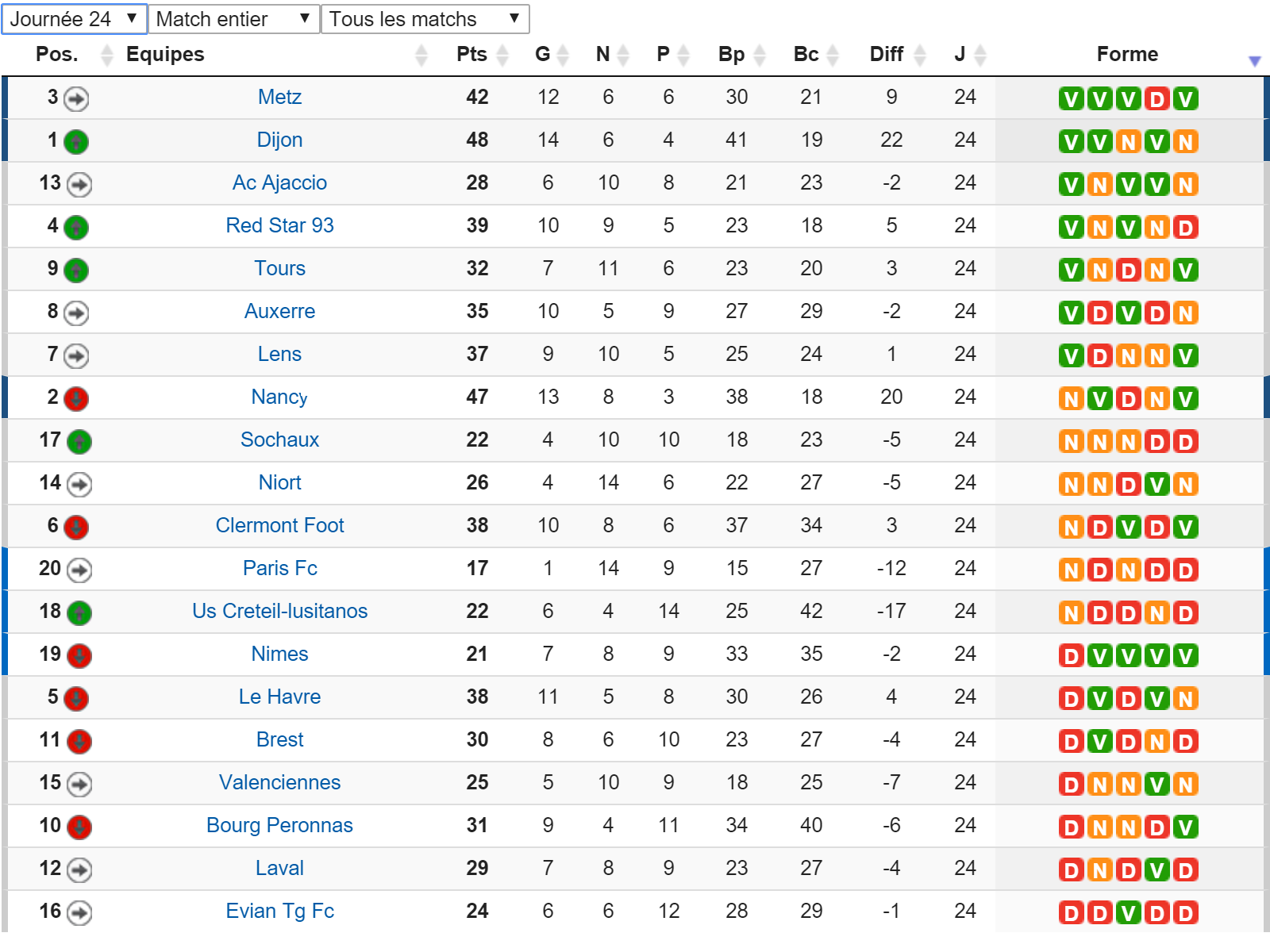Click the green up-arrow icon beside Dijon
The width and height of the screenshot is (1270, 952).
pyautogui.click(x=76, y=142)
